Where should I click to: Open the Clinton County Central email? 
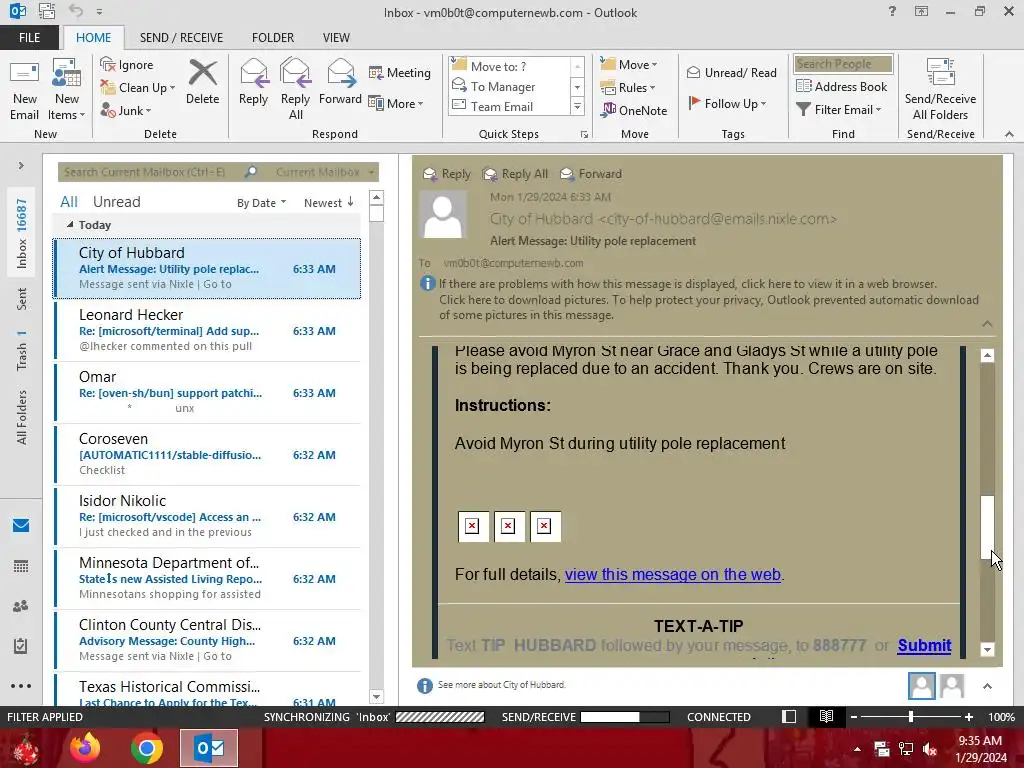(207, 641)
